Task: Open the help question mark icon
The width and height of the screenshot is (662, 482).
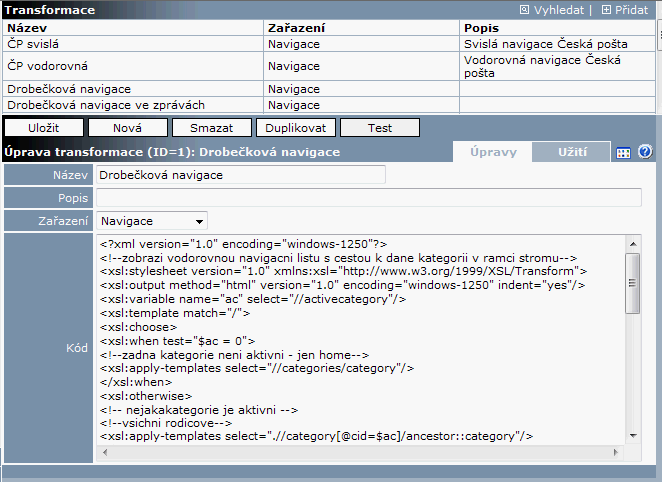Action: (x=645, y=152)
